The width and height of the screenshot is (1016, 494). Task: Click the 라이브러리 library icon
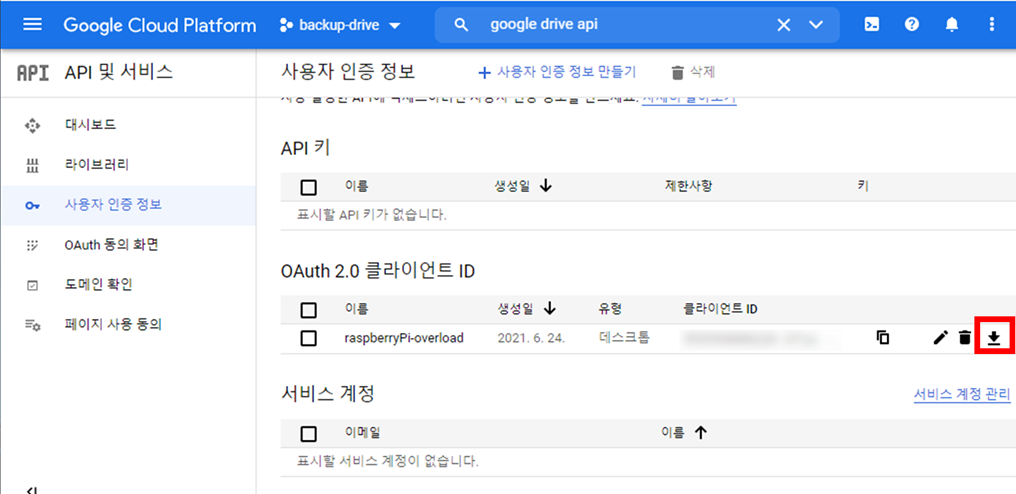pyautogui.click(x=32, y=165)
